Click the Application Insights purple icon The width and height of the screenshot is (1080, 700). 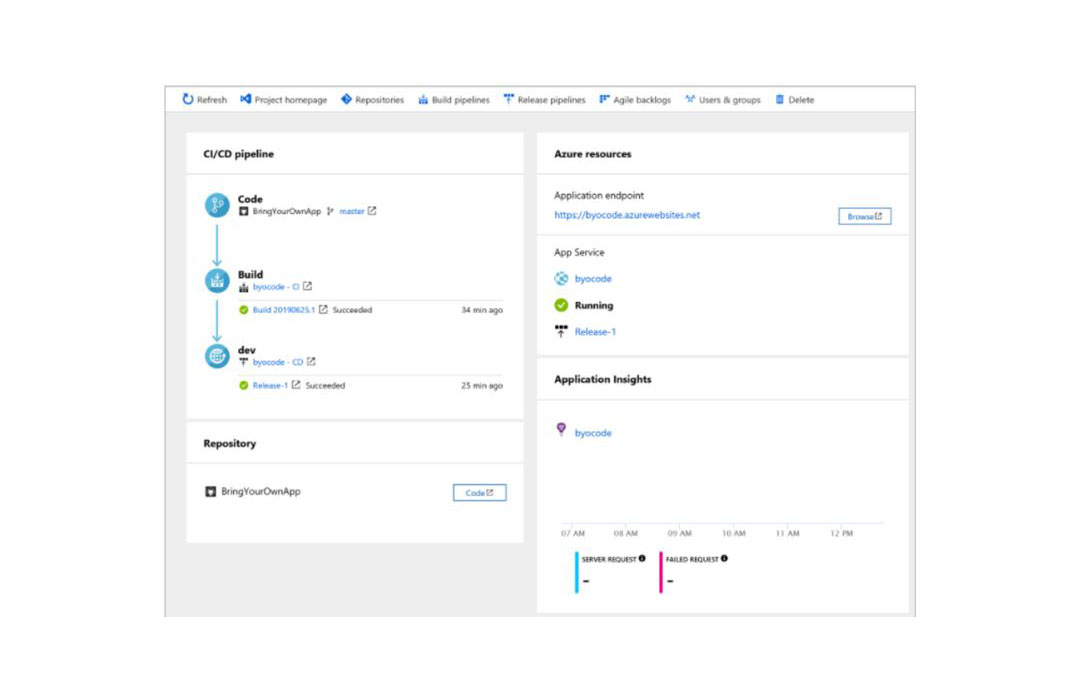(562, 431)
